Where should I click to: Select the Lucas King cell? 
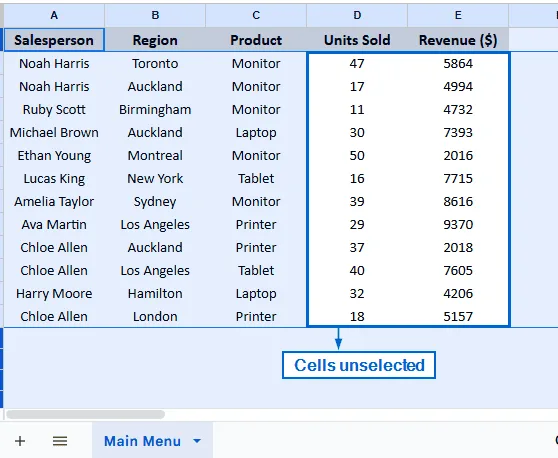[54, 178]
